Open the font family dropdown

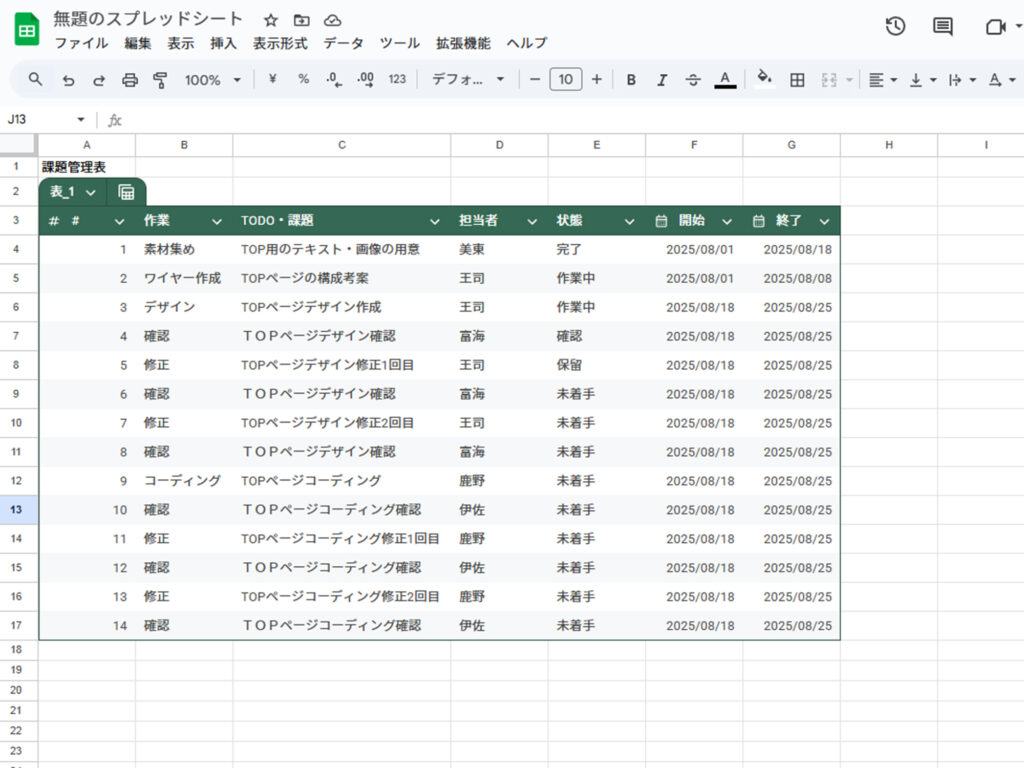point(468,80)
